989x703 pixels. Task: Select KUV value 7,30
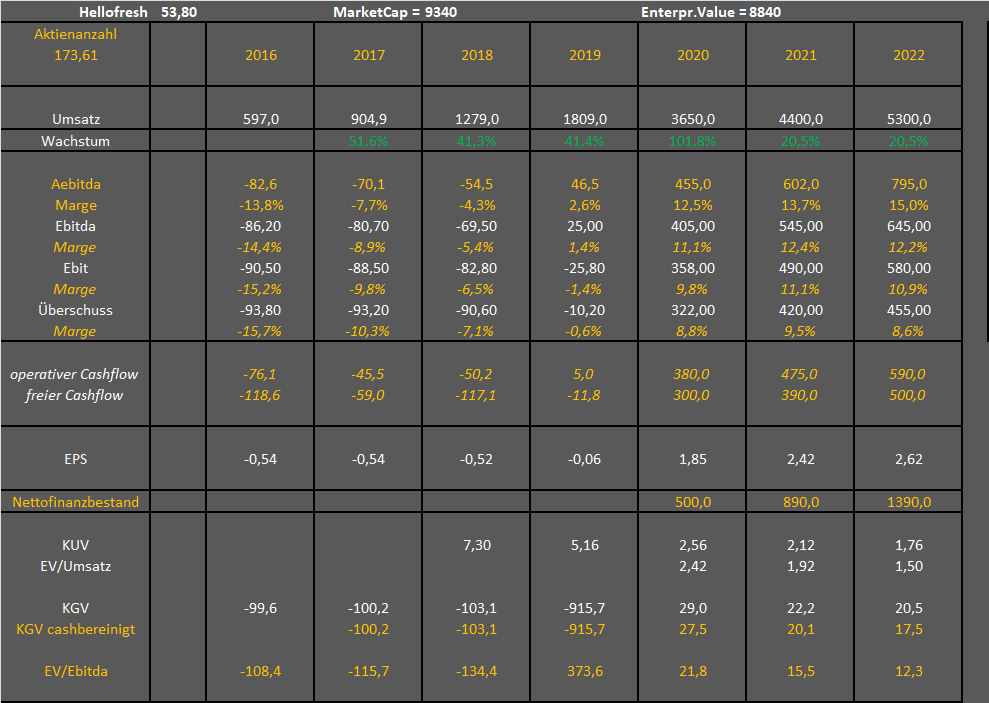pyautogui.click(x=477, y=545)
